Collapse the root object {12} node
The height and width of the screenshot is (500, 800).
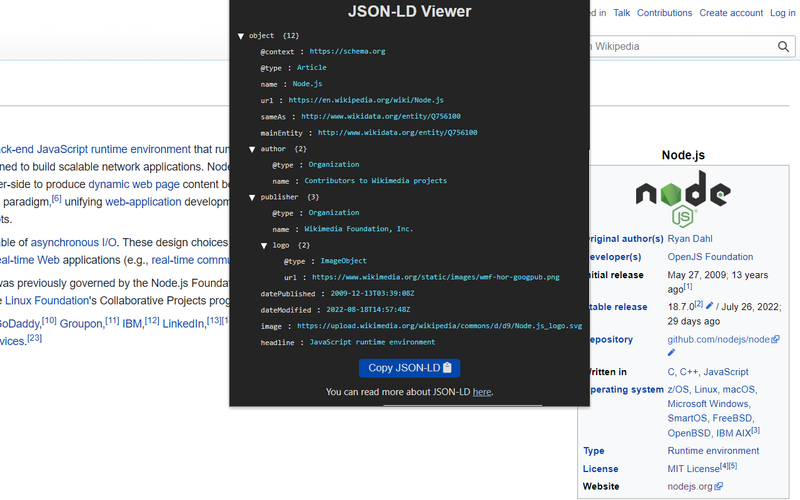click(x=241, y=36)
